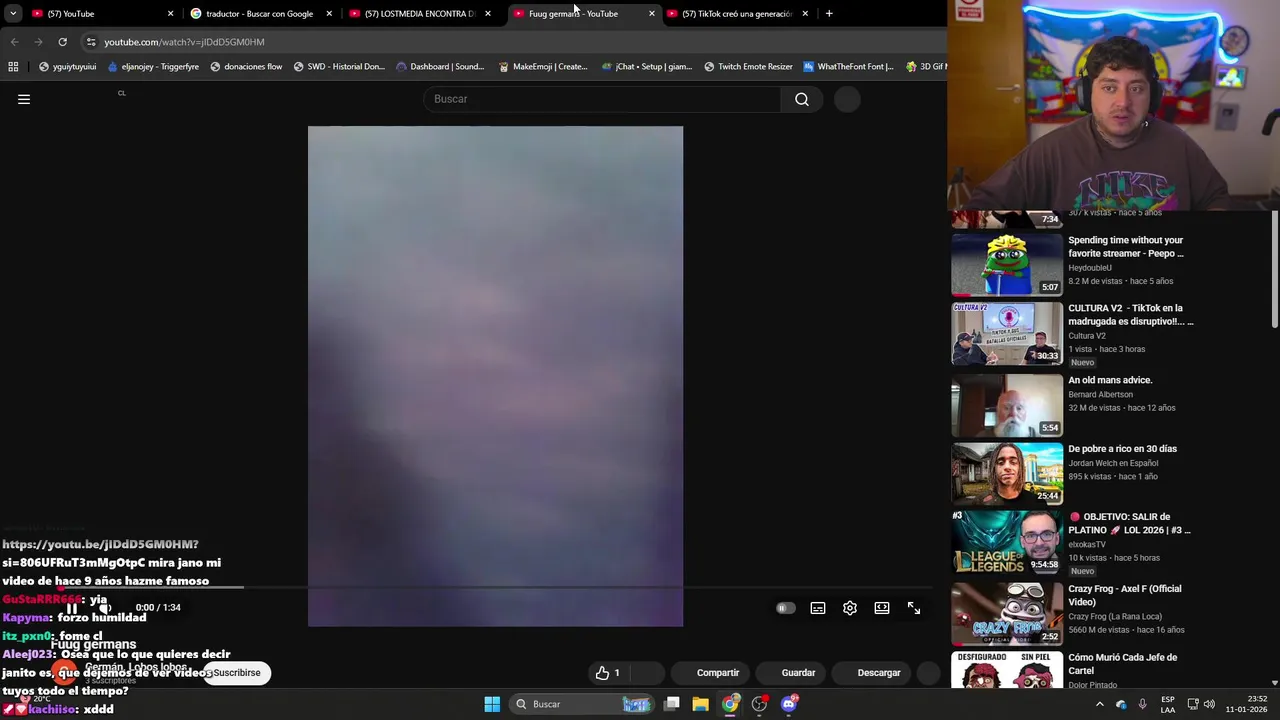Open De pobre a rico en 30 días thumbnail
This screenshot has width=1280, height=720.
click(1007, 473)
